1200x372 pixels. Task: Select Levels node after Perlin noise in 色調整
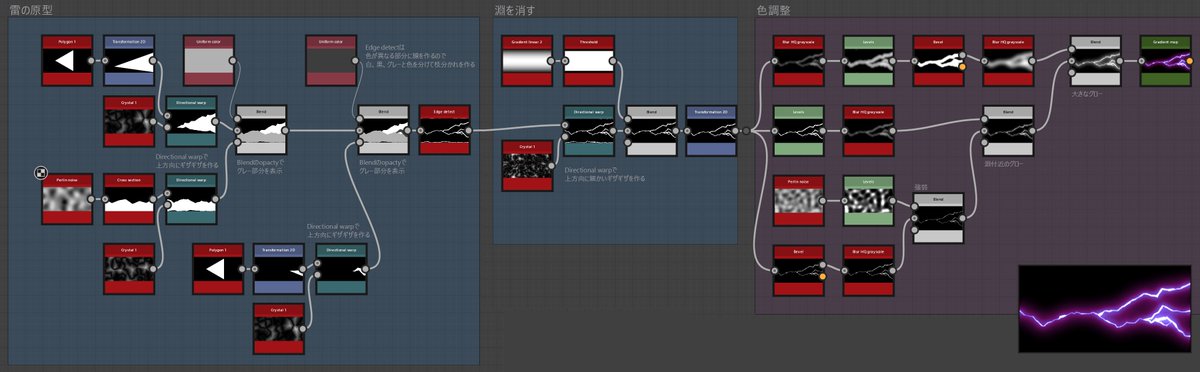tap(868, 200)
